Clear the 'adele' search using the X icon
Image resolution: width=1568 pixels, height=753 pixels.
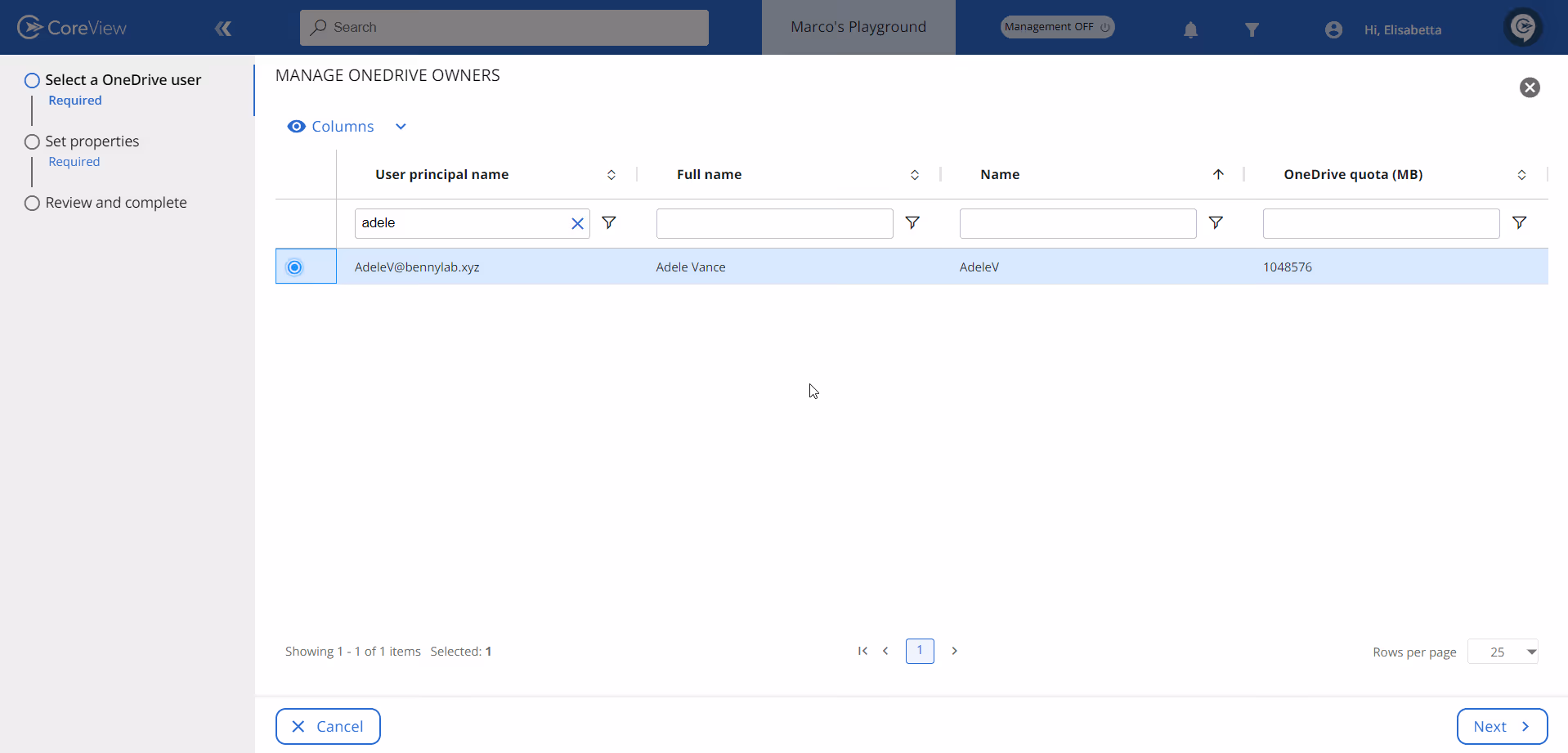pyautogui.click(x=577, y=222)
